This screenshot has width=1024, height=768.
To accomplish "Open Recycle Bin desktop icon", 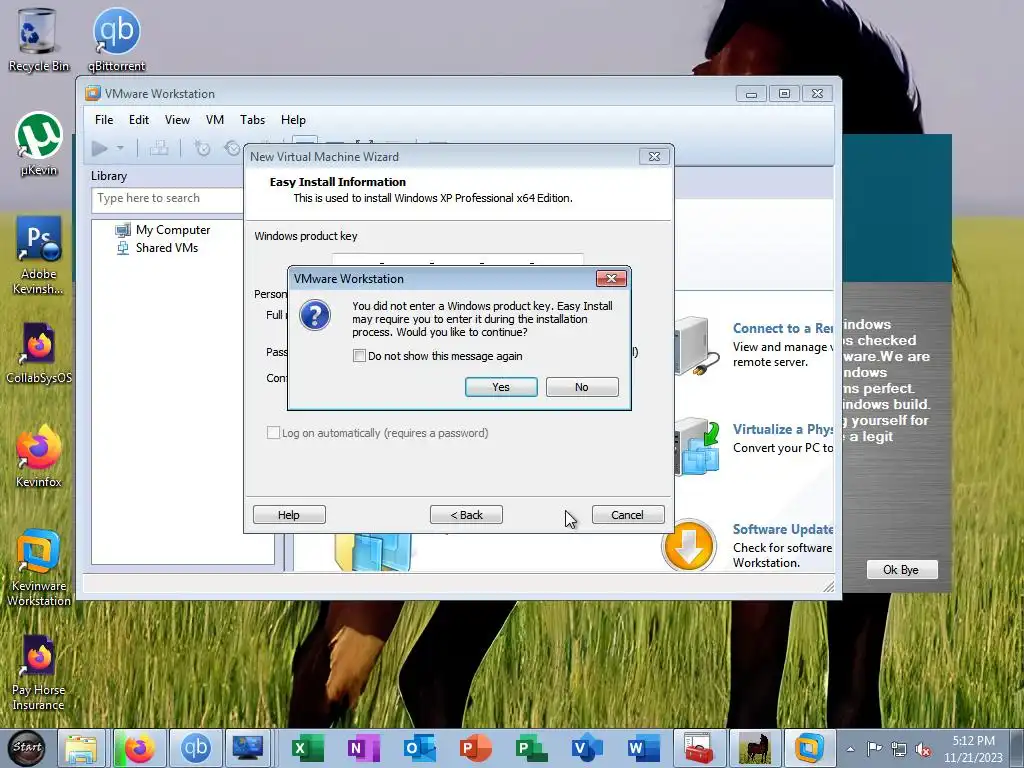I will pyautogui.click(x=39, y=40).
